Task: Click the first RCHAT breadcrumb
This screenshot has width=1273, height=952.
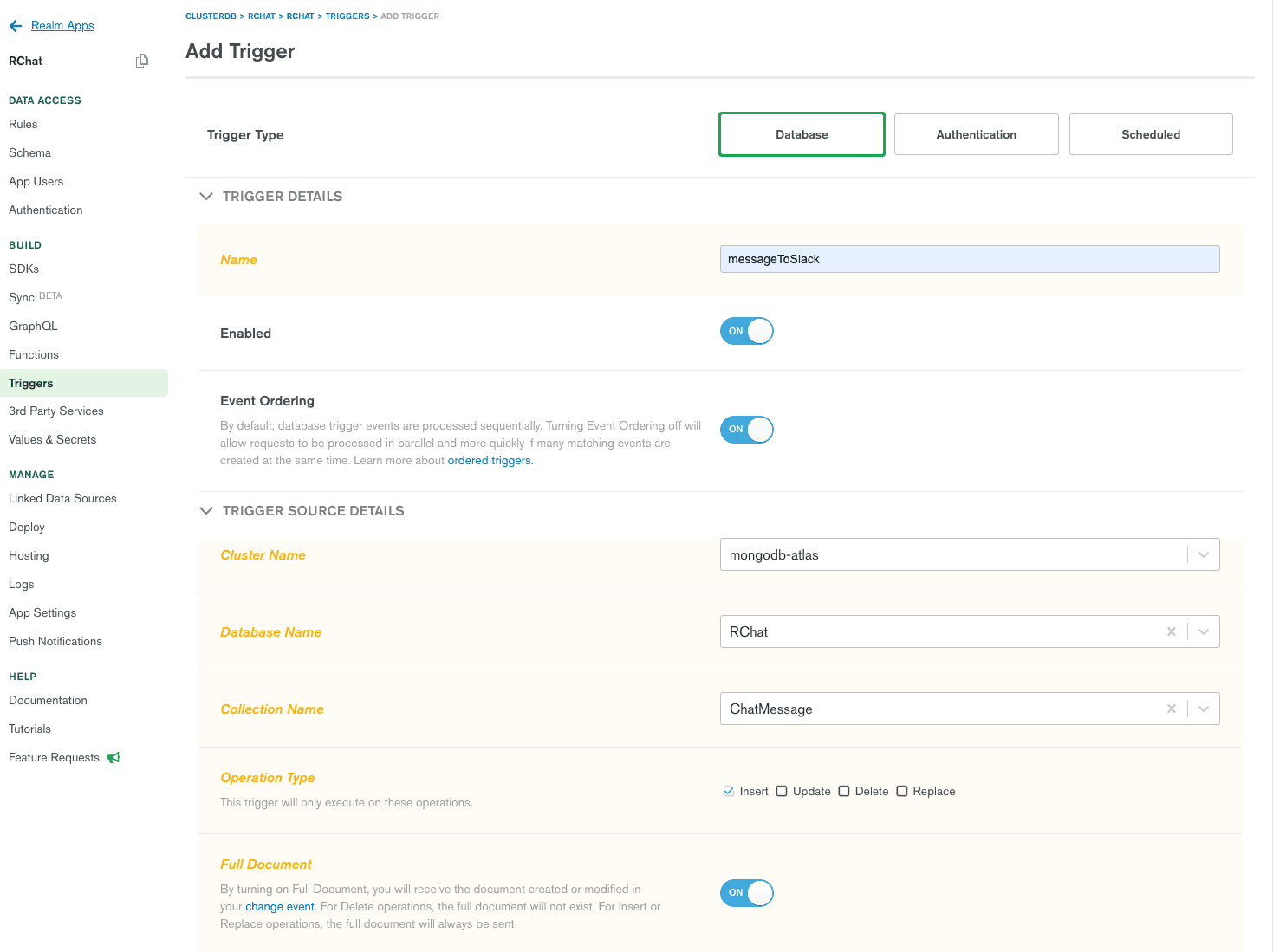Action: coord(262,16)
